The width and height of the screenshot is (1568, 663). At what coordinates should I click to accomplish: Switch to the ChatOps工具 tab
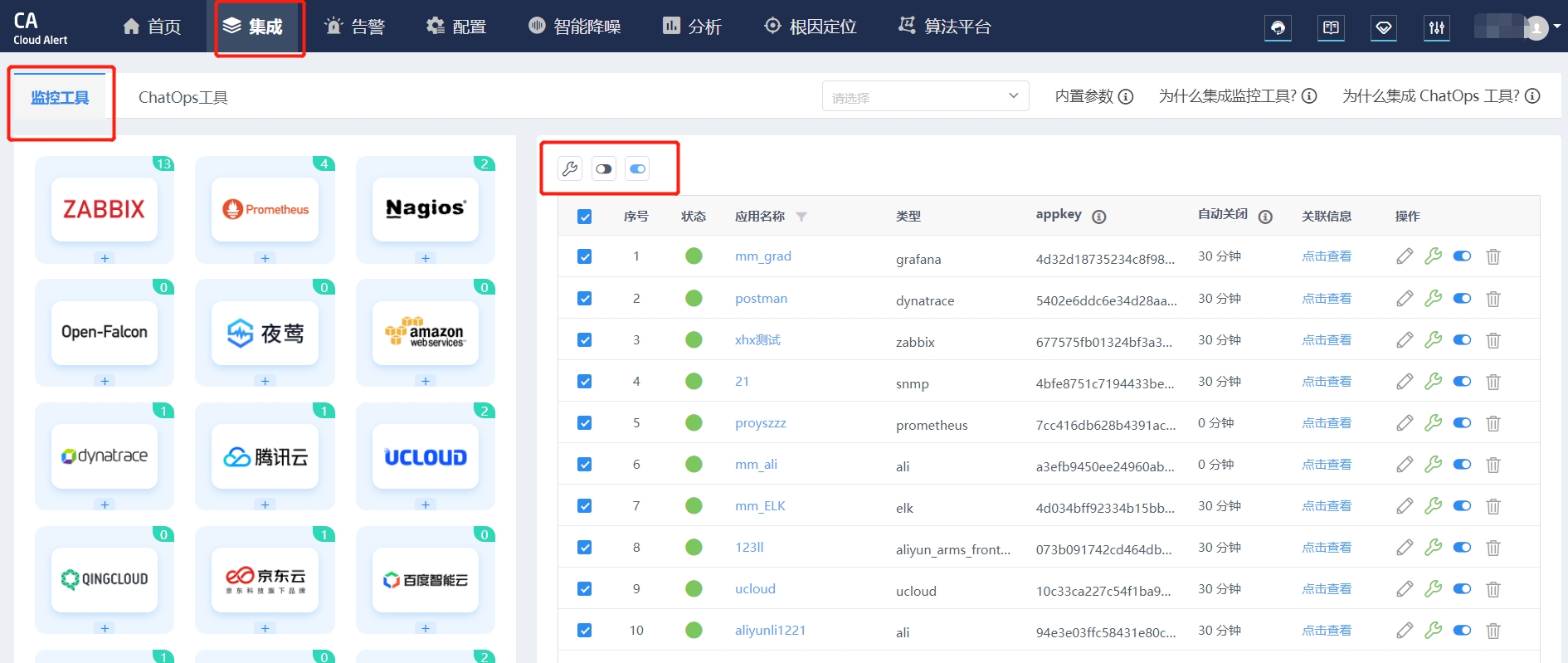click(183, 97)
